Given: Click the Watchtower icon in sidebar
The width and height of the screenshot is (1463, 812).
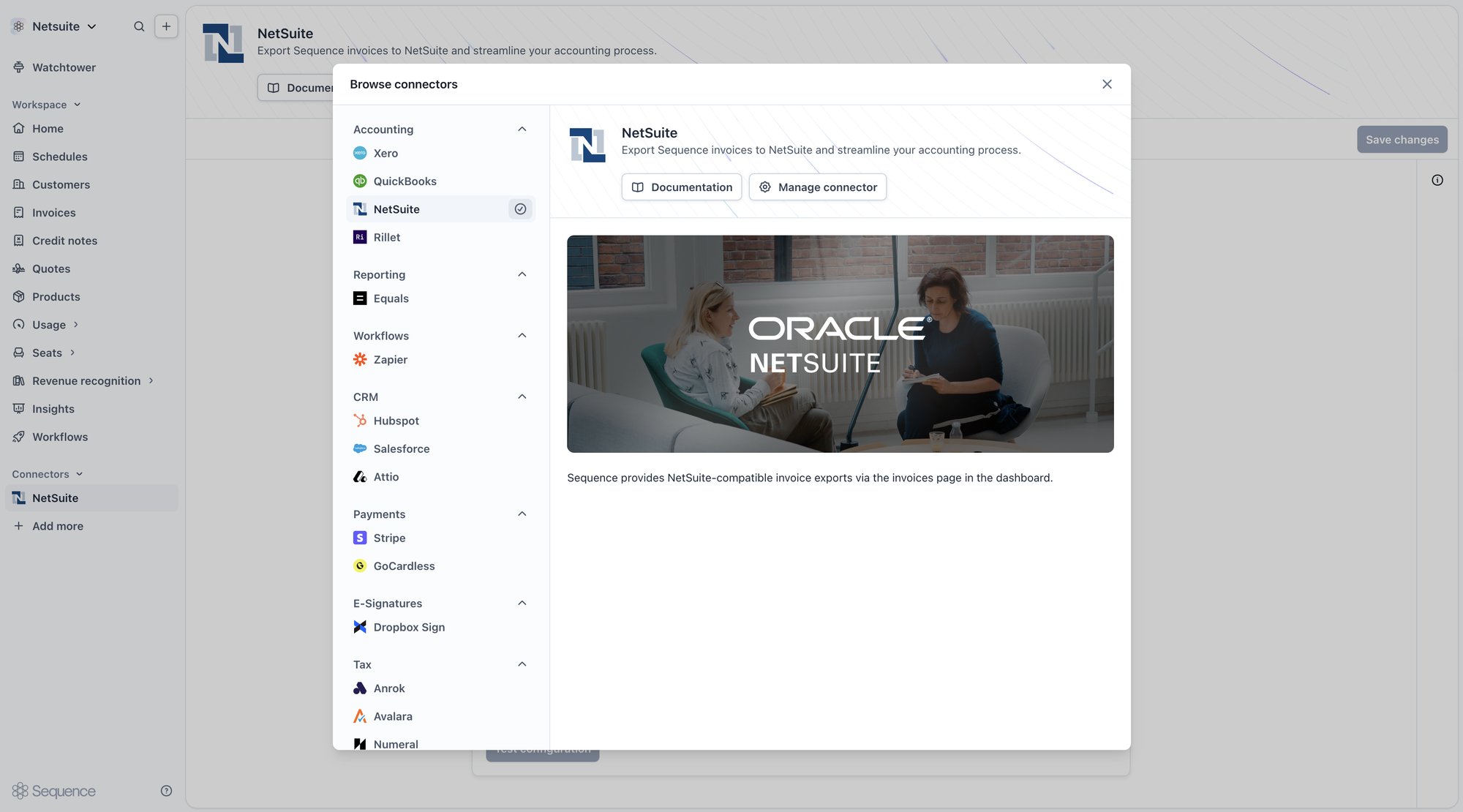Looking at the screenshot, I should pos(19,67).
